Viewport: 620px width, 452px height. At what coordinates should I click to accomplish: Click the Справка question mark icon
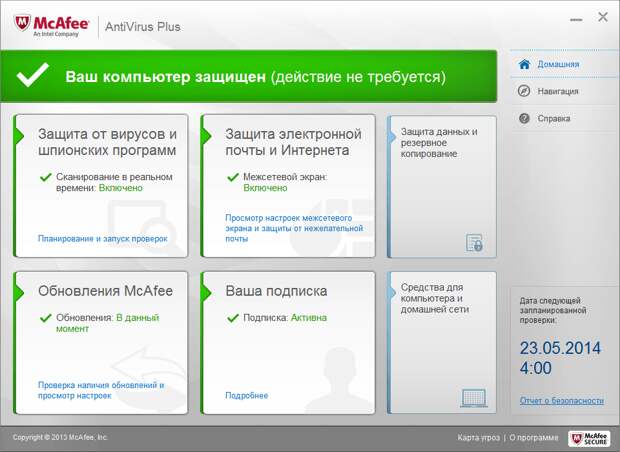point(524,118)
